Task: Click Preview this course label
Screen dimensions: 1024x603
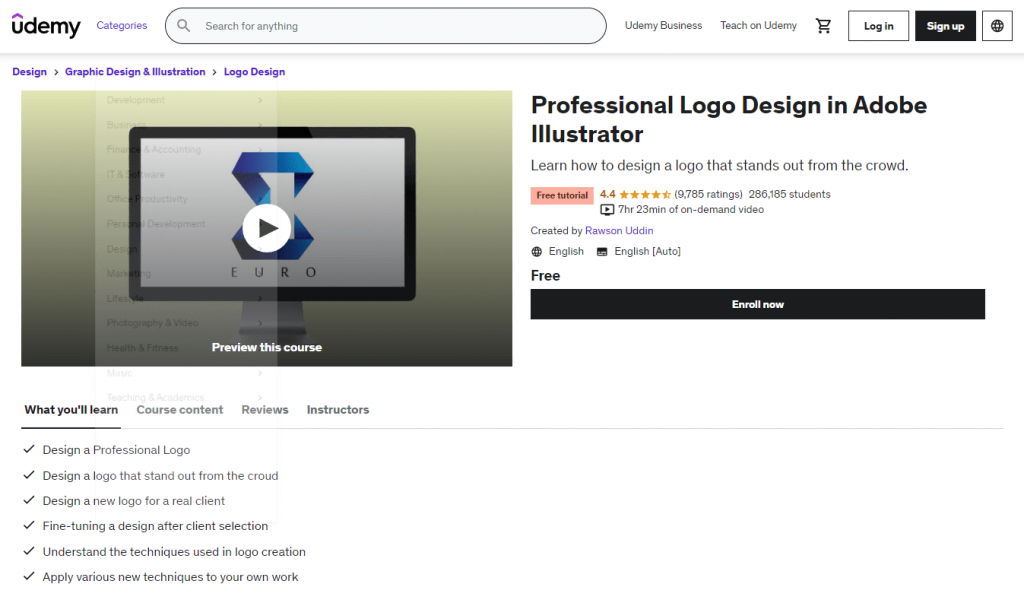Action: (266, 348)
